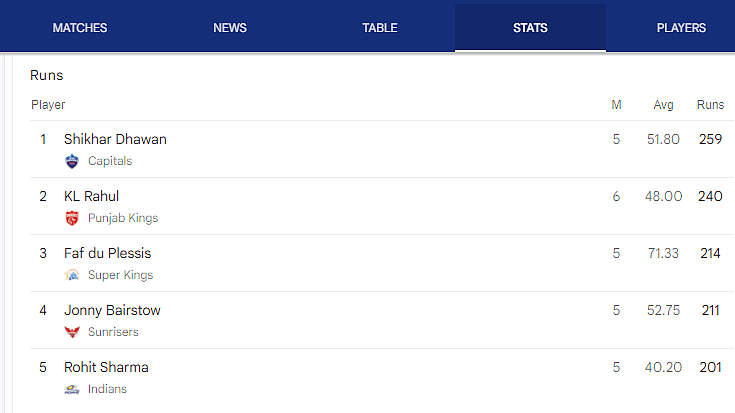The image size is (735, 413).
Task: Open the News tab
Action: pyautogui.click(x=230, y=28)
